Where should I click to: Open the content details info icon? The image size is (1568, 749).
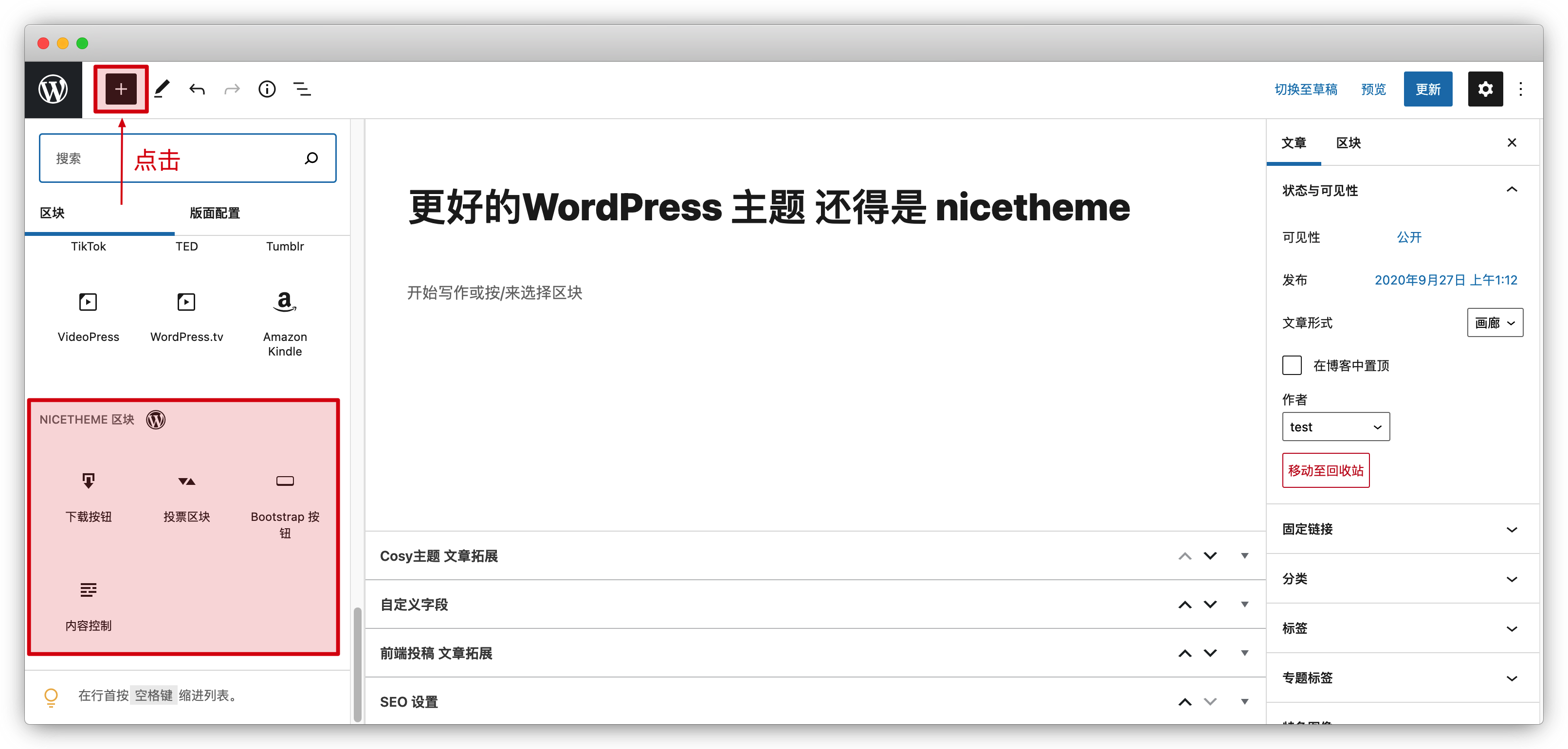click(267, 89)
